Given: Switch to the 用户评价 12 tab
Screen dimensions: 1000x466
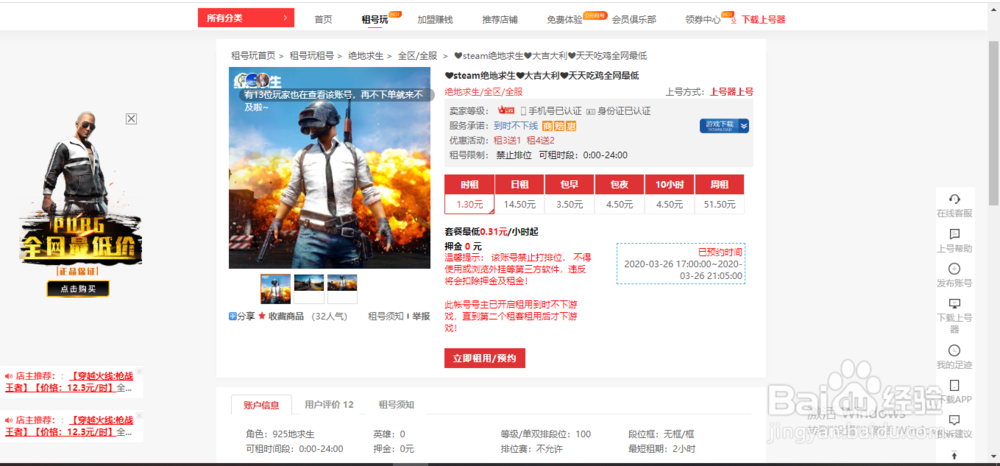Looking at the screenshot, I should [x=329, y=405].
